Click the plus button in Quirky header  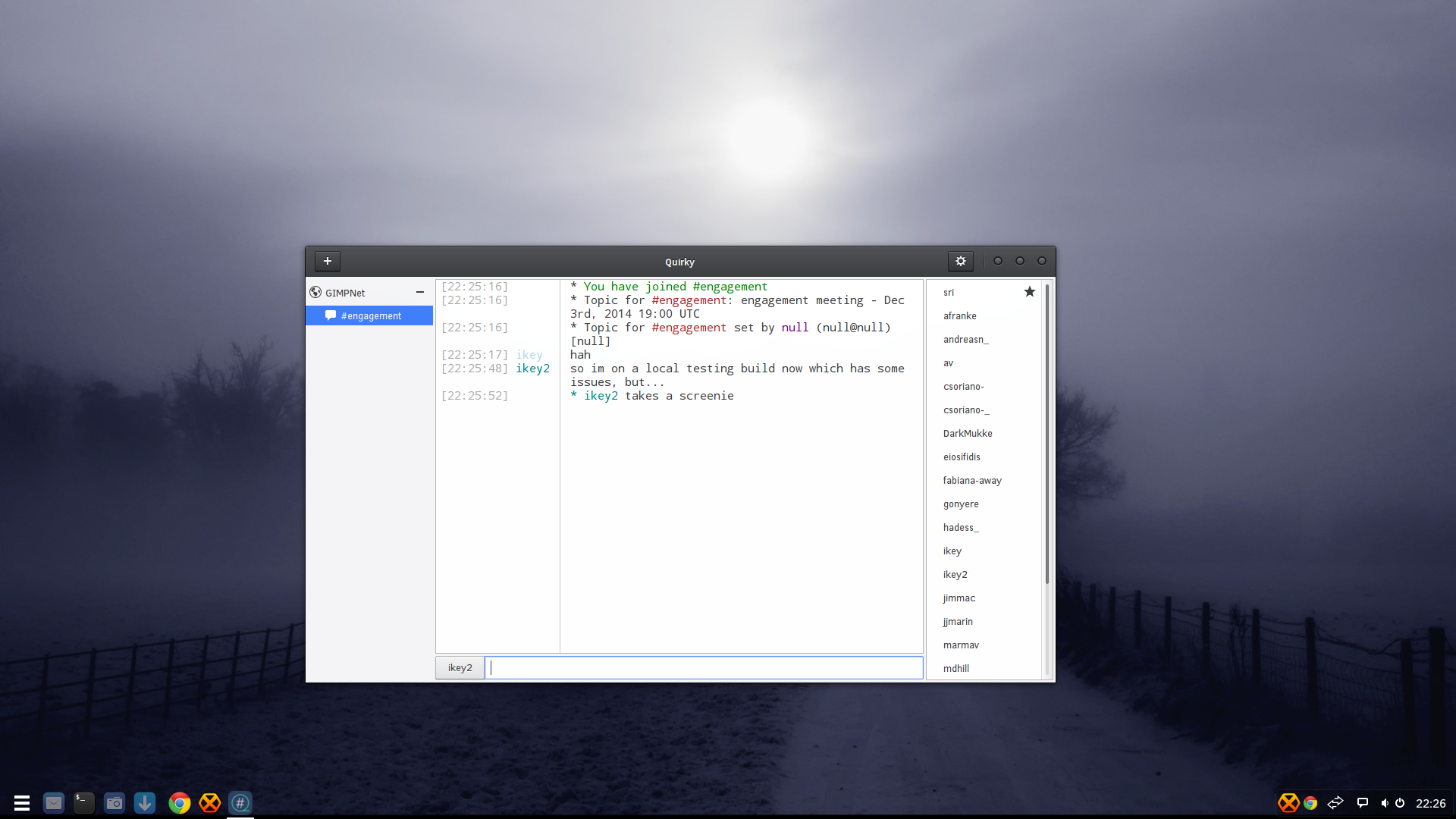click(x=327, y=261)
